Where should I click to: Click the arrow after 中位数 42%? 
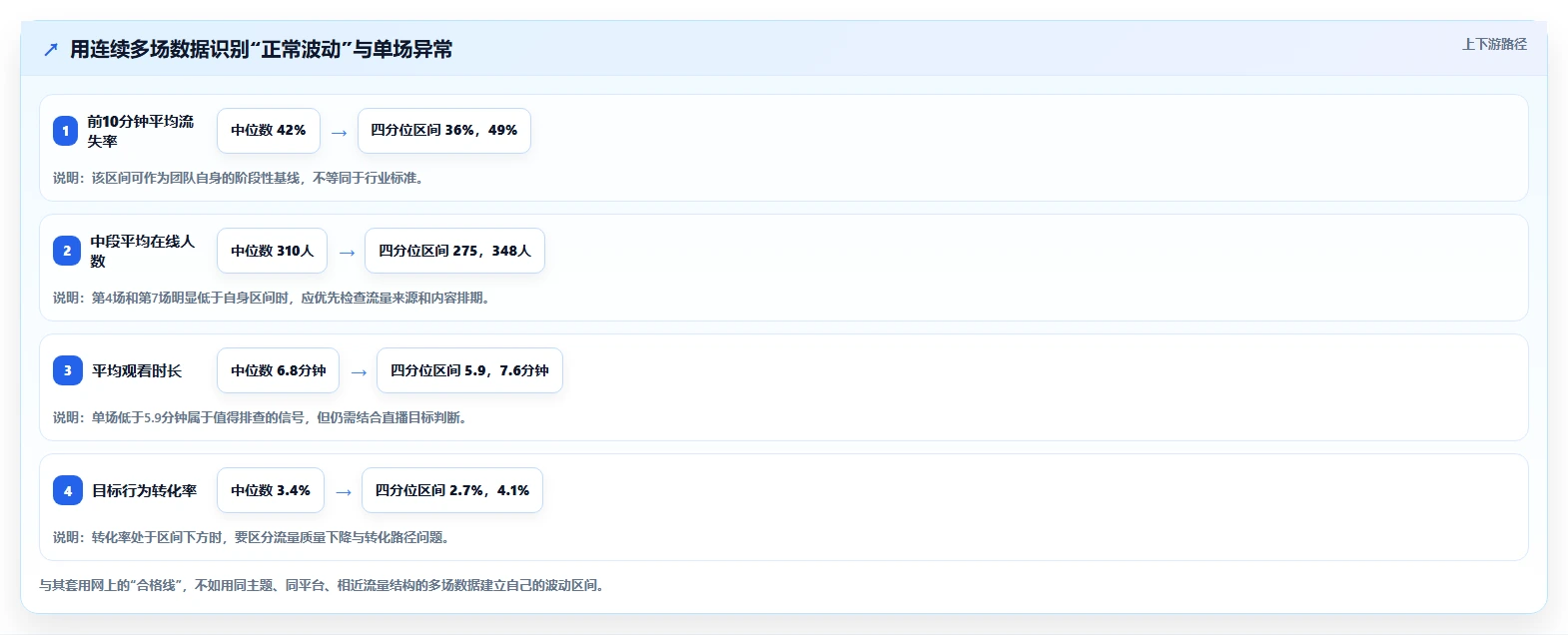click(340, 132)
